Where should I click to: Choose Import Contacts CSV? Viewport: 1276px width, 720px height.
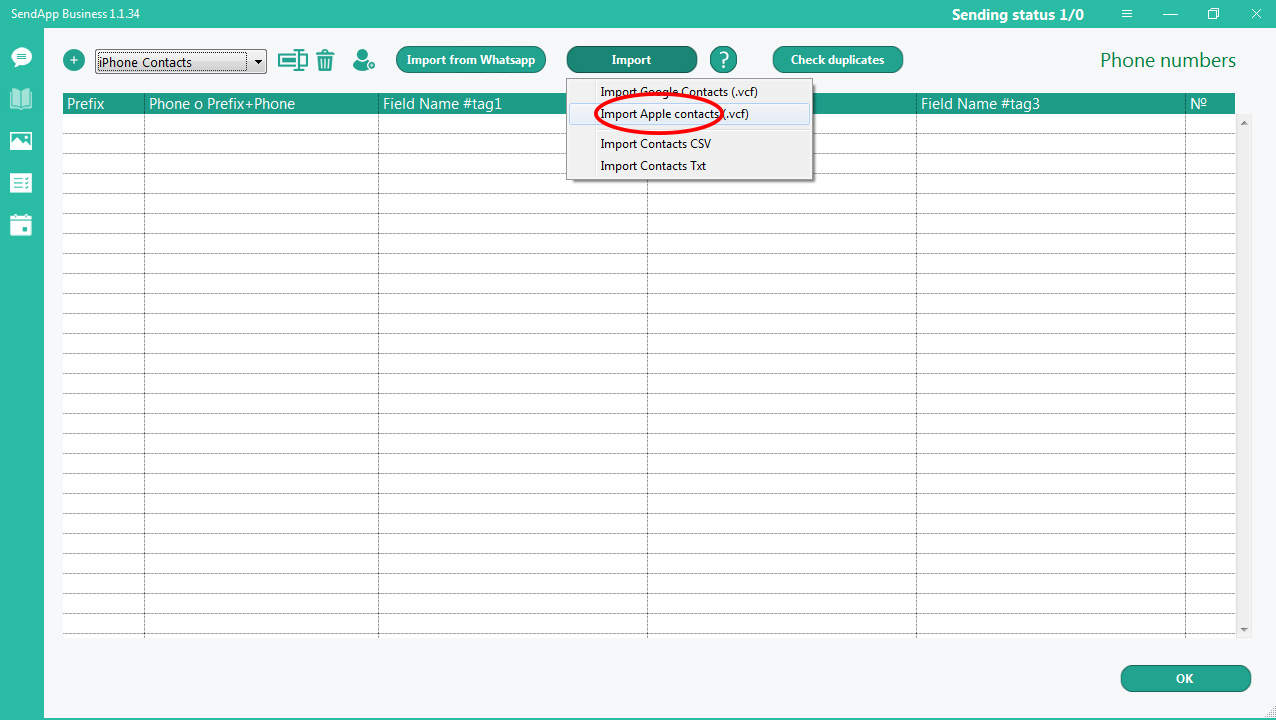tap(689, 144)
